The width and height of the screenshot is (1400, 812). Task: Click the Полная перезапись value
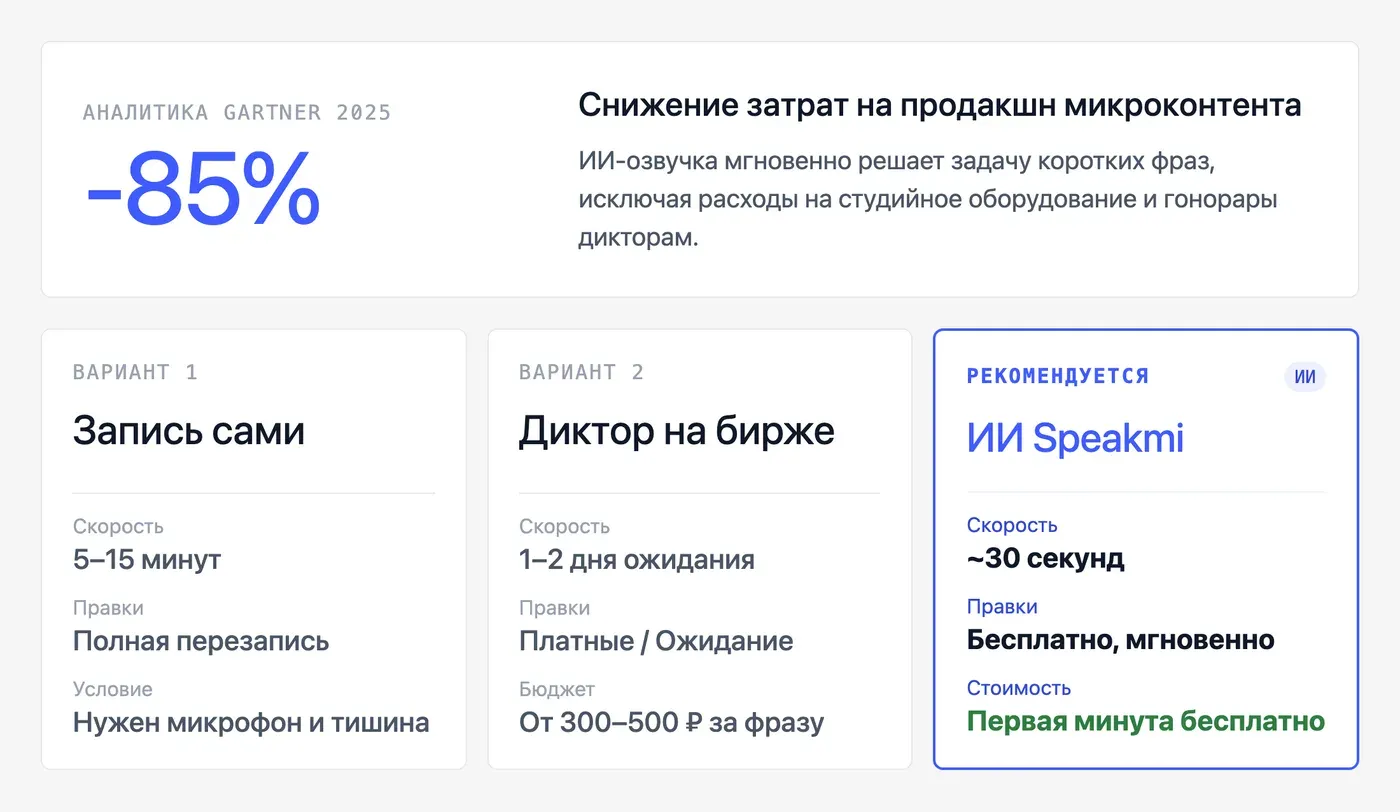coord(201,641)
